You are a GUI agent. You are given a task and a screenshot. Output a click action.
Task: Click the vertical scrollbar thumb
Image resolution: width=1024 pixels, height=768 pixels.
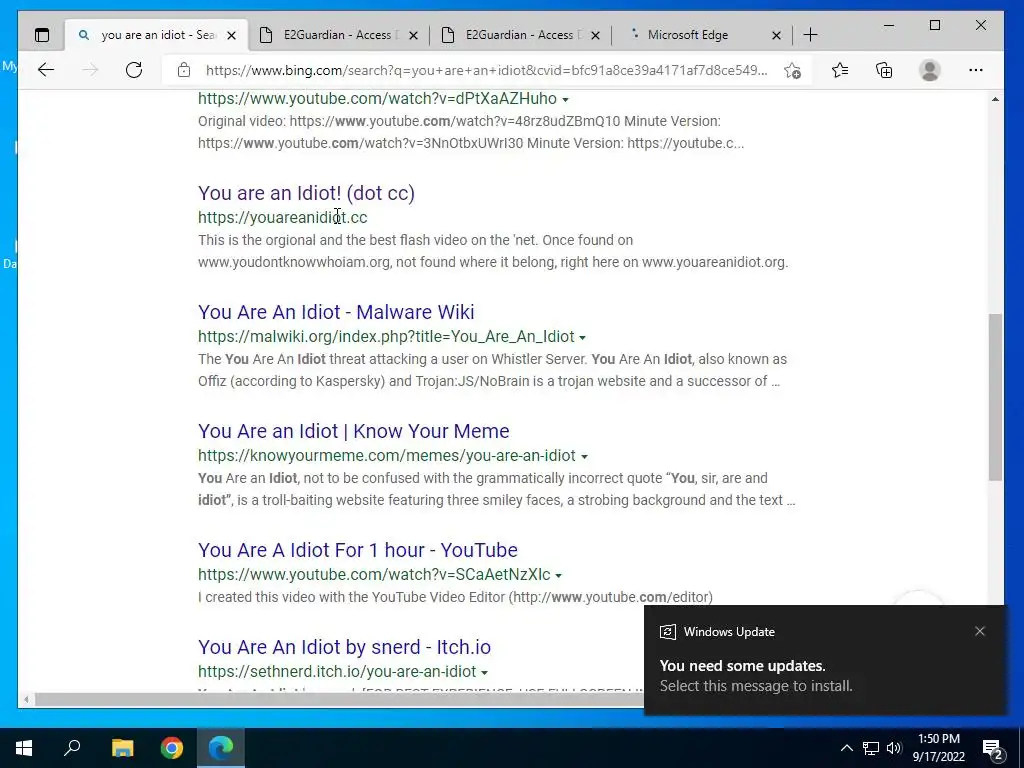point(995,397)
